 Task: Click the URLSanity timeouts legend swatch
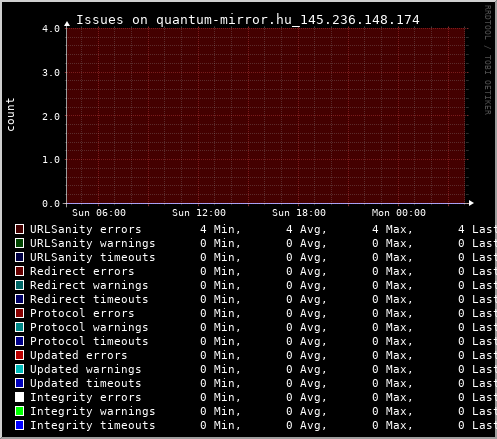click(x=19, y=257)
